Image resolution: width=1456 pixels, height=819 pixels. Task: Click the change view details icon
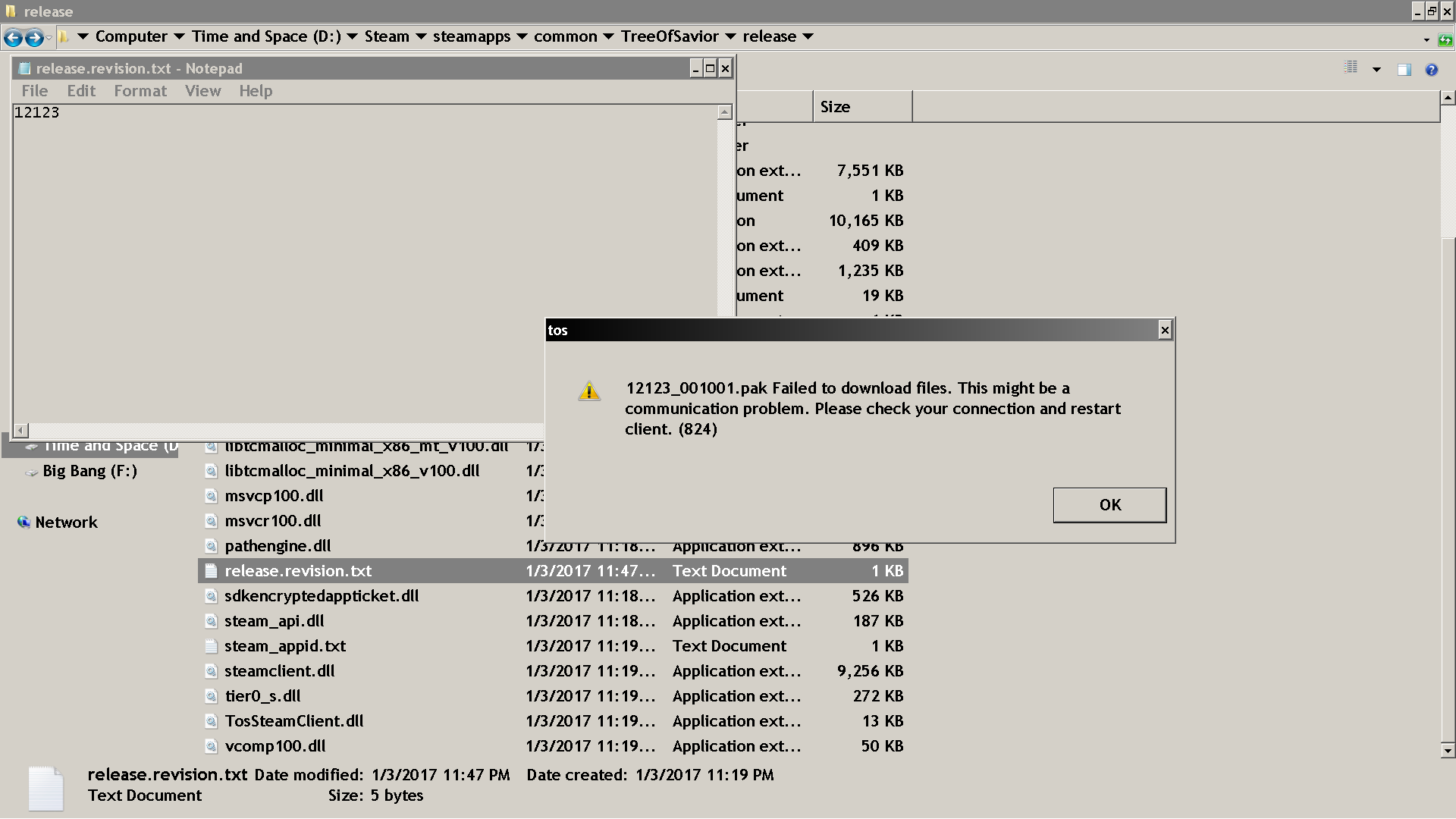click(x=1351, y=68)
